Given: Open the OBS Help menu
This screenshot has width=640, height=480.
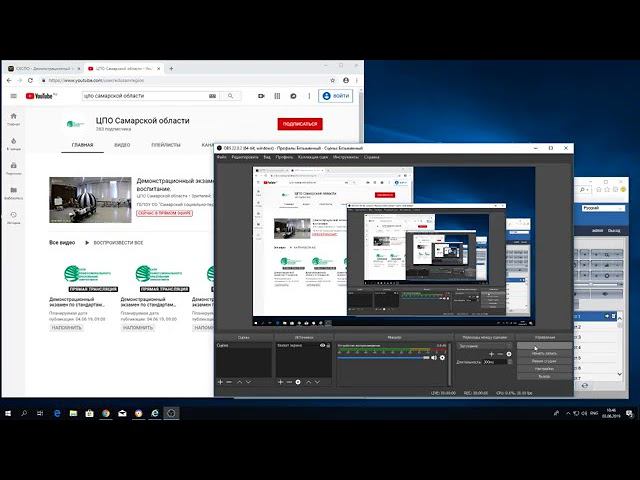Looking at the screenshot, I should pyautogui.click(x=371, y=157).
